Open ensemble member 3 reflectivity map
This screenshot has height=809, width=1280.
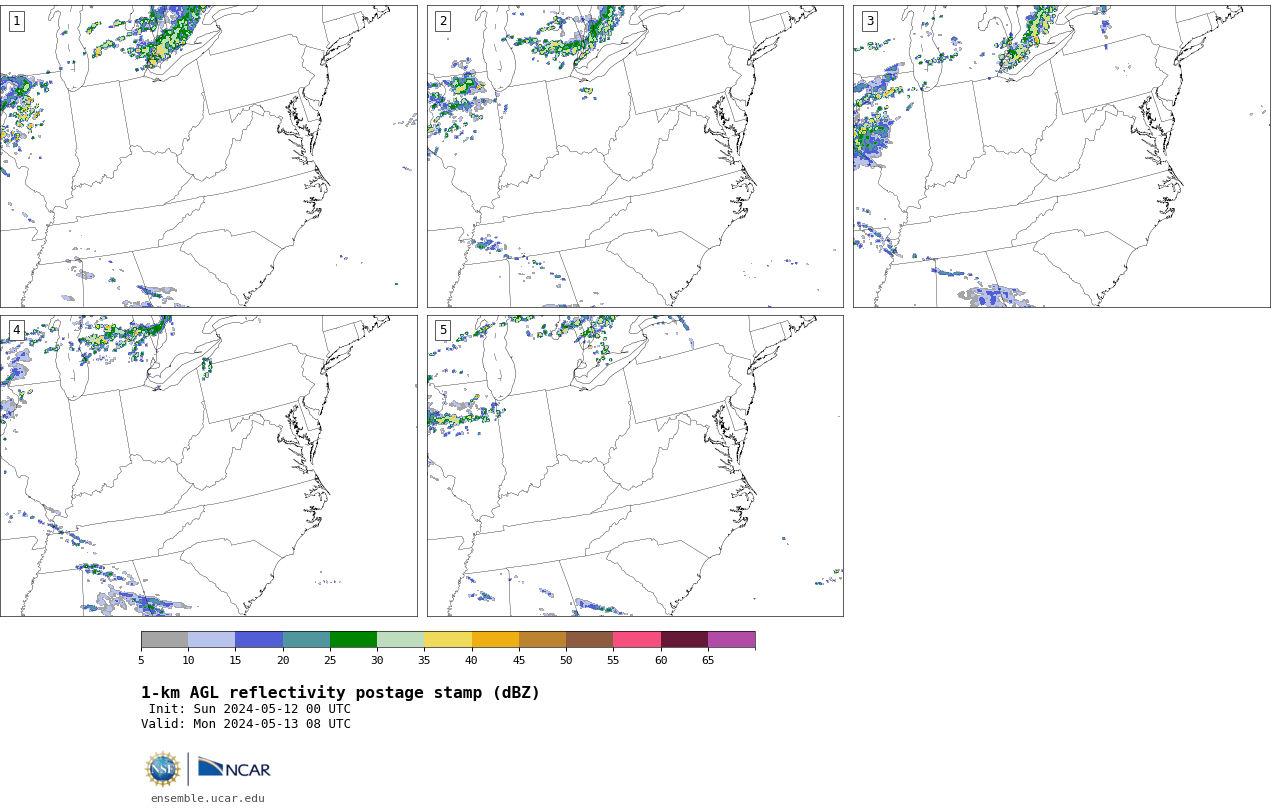point(1061,156)
